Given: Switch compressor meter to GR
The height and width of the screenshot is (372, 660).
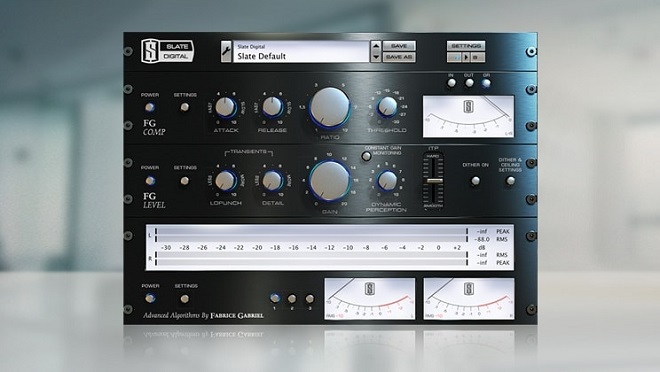Looking at the screenshot, I should (486, 83).
